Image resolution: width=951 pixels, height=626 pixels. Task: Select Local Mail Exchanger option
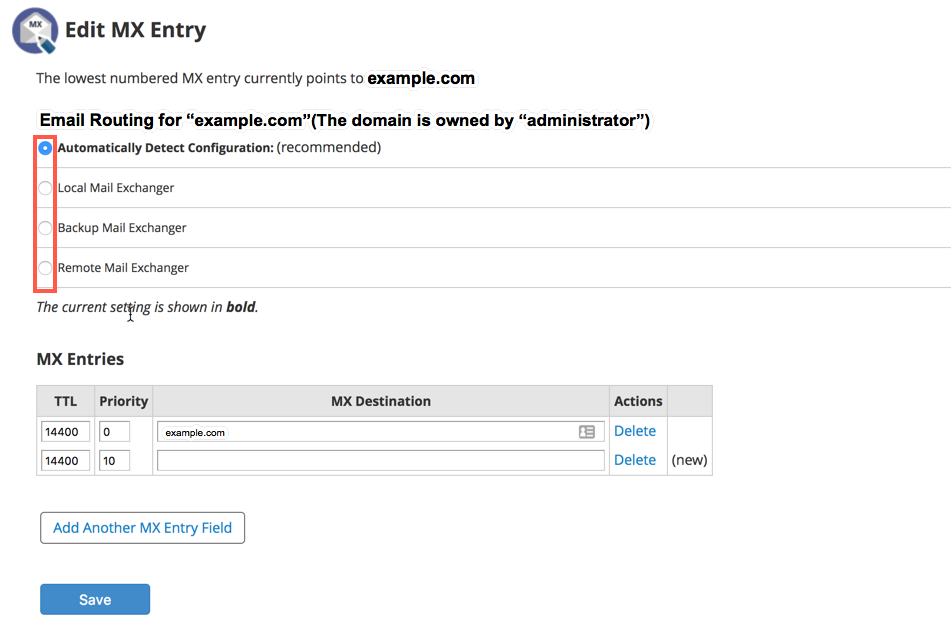coord(45,188)
